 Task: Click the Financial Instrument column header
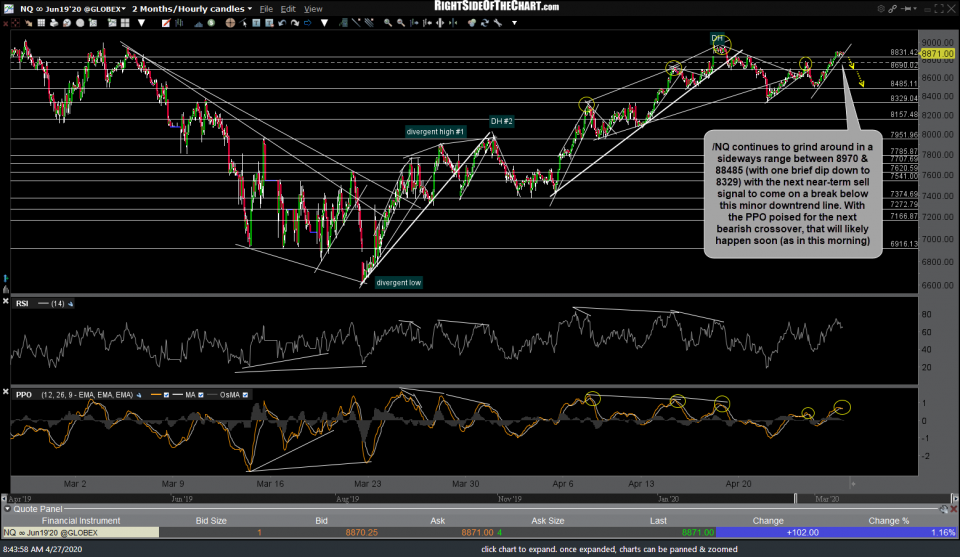coord(81,520)
